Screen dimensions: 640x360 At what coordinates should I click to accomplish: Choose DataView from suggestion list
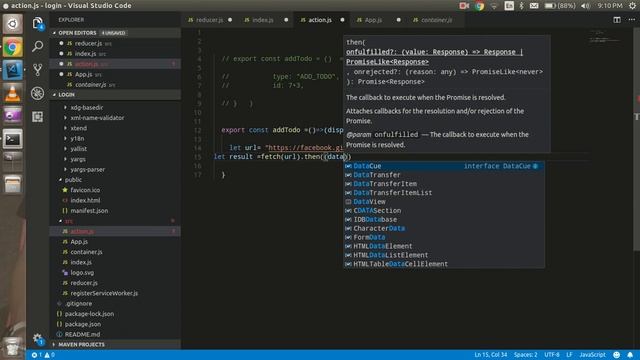(x=444, y=202)
